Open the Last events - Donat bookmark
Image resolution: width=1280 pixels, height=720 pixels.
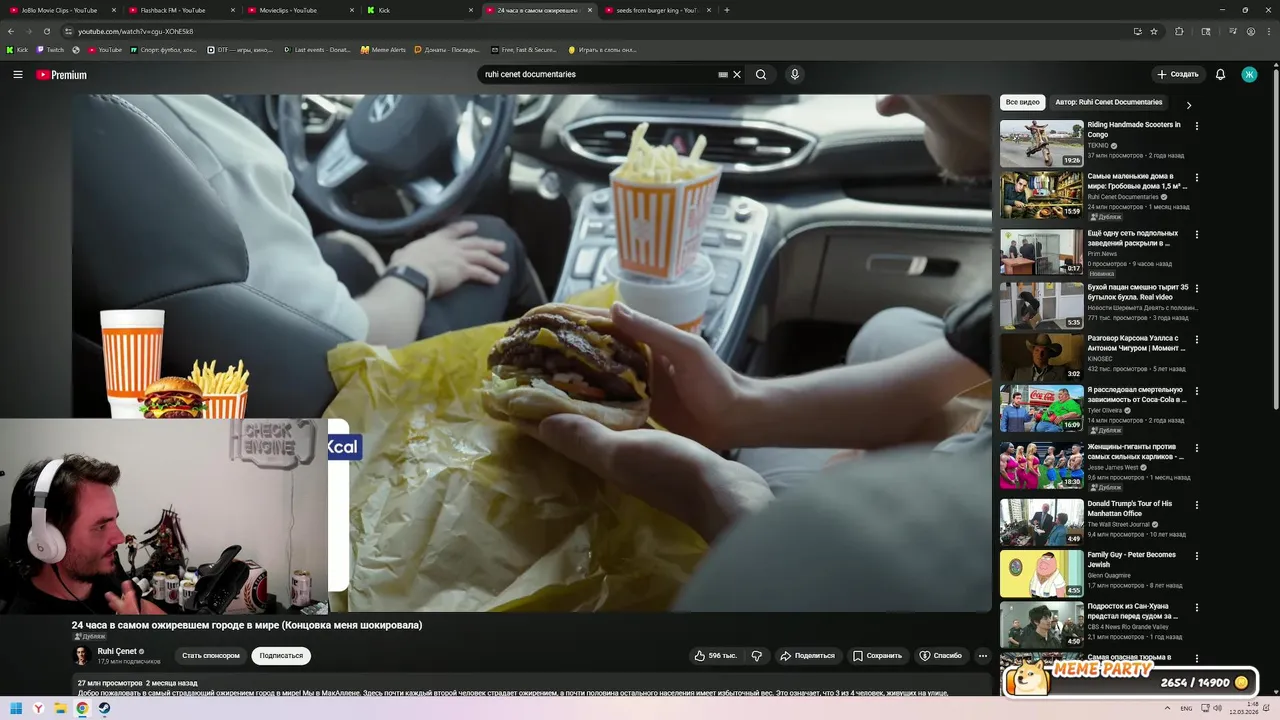[317, 50]
